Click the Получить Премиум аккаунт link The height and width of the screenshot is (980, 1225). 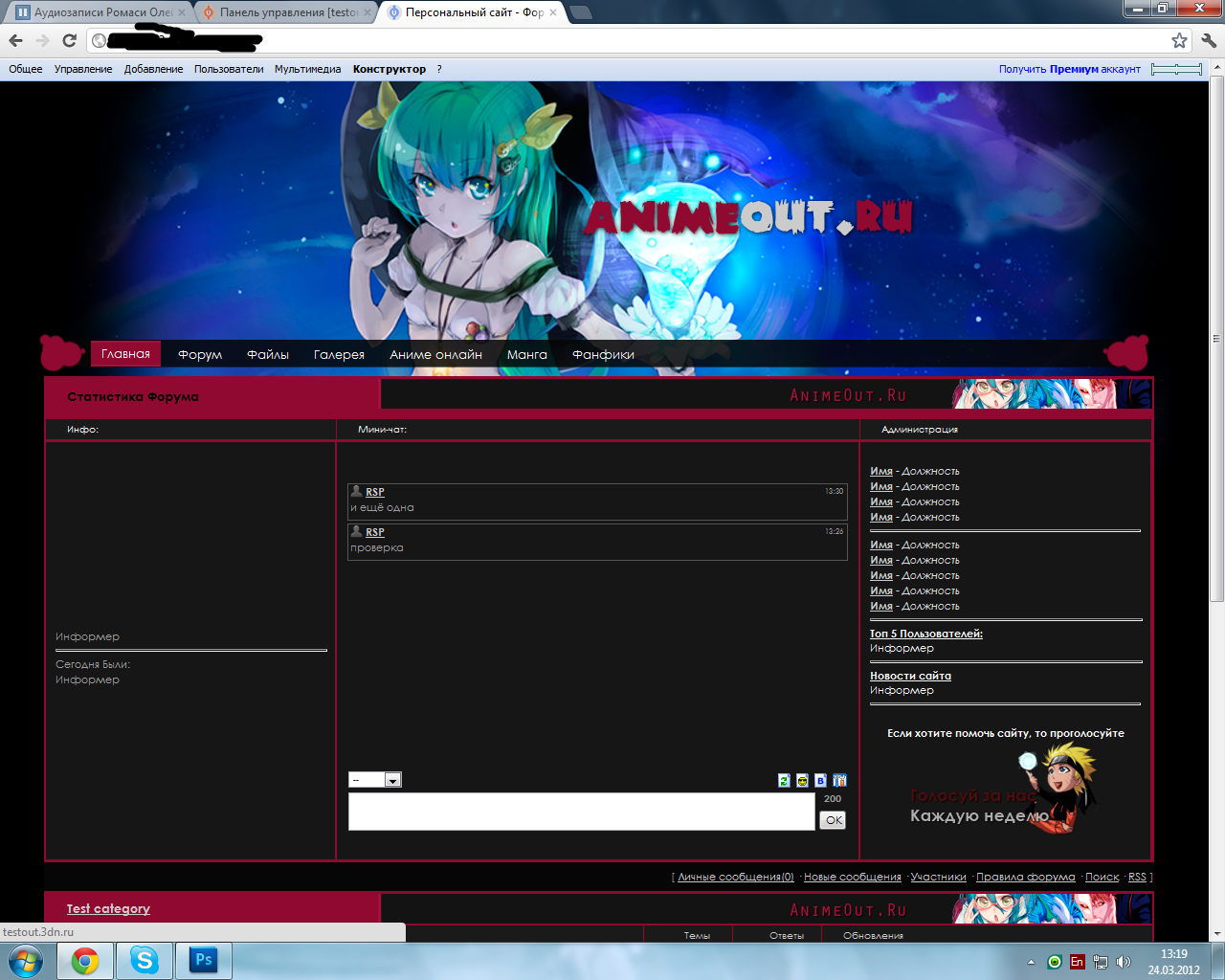pos(1070,69)
